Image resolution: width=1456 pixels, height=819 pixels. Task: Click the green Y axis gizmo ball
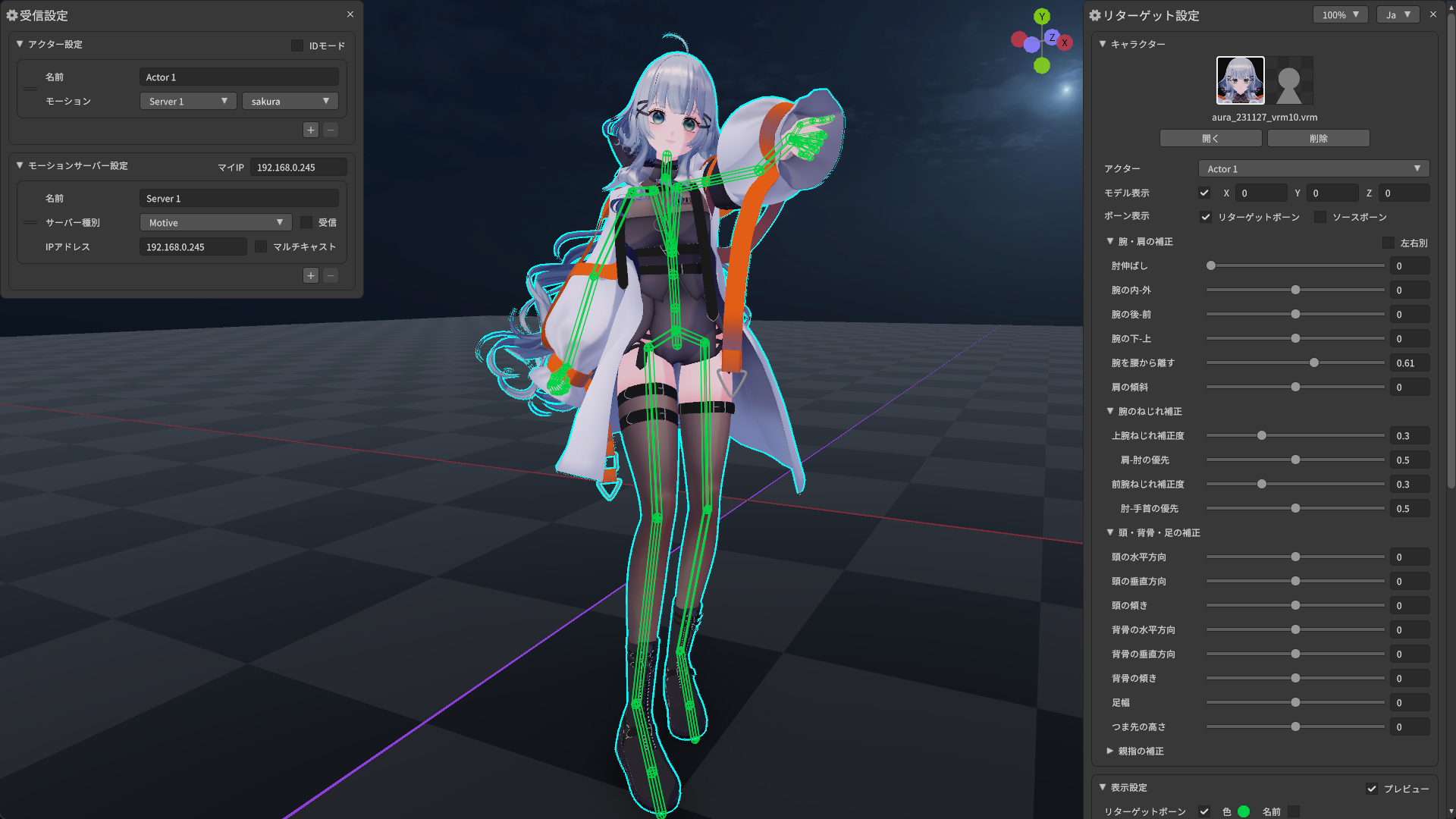pyautogui.click(x=1042, y=16)
